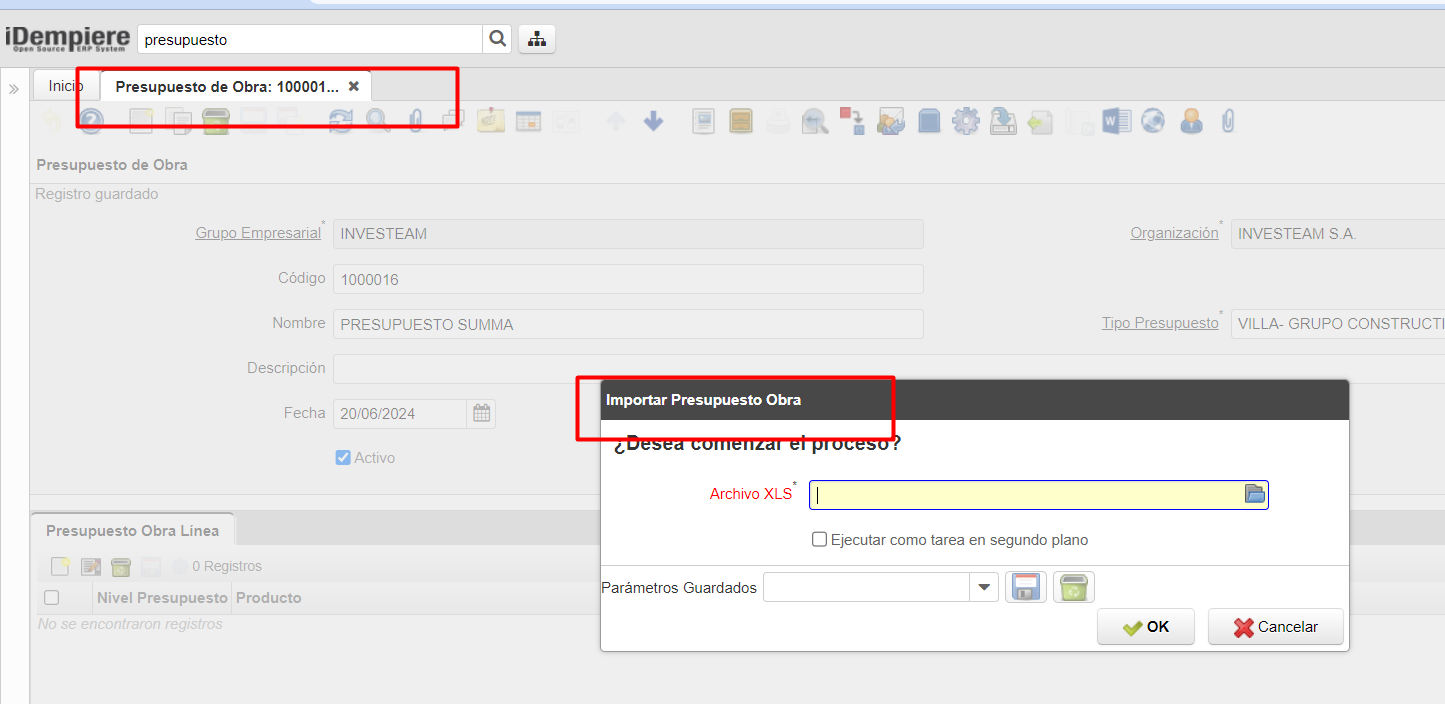1445x704 pixels.
Task: Select the Presupuesto Obra Línea tab
Action: pyautogui.click(x=132, y=530)
